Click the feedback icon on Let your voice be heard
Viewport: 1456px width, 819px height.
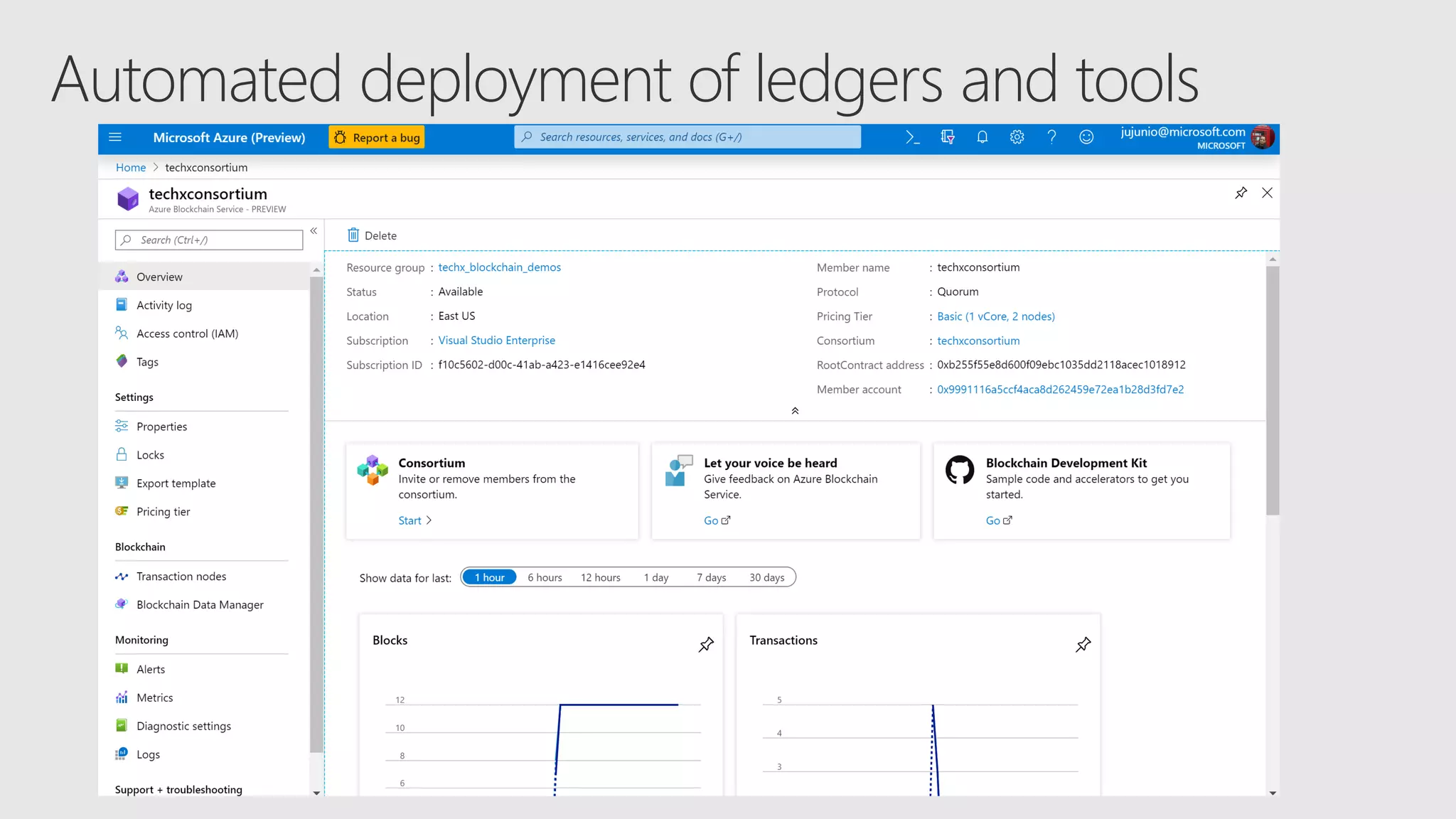[x=678, y=471]
